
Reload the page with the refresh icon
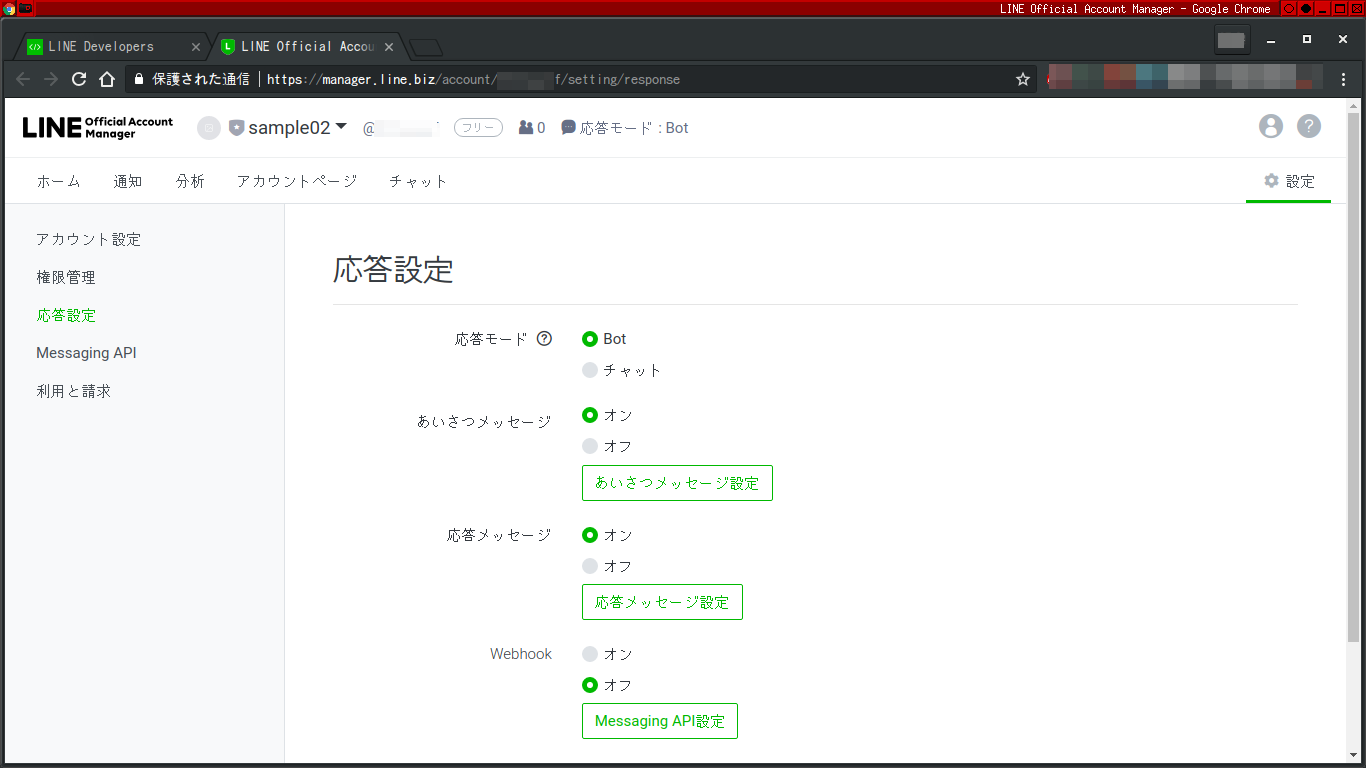tap(79, 78)
